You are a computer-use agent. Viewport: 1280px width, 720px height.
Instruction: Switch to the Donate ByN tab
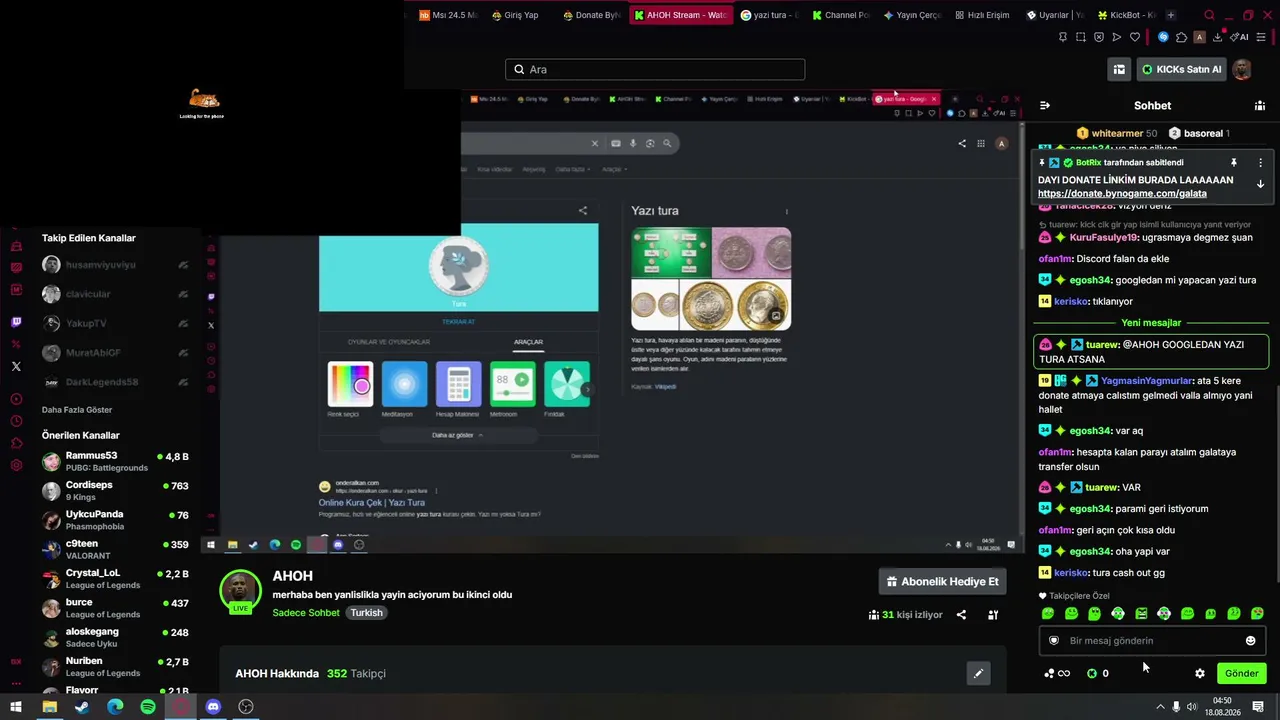[x=592, y=15]
